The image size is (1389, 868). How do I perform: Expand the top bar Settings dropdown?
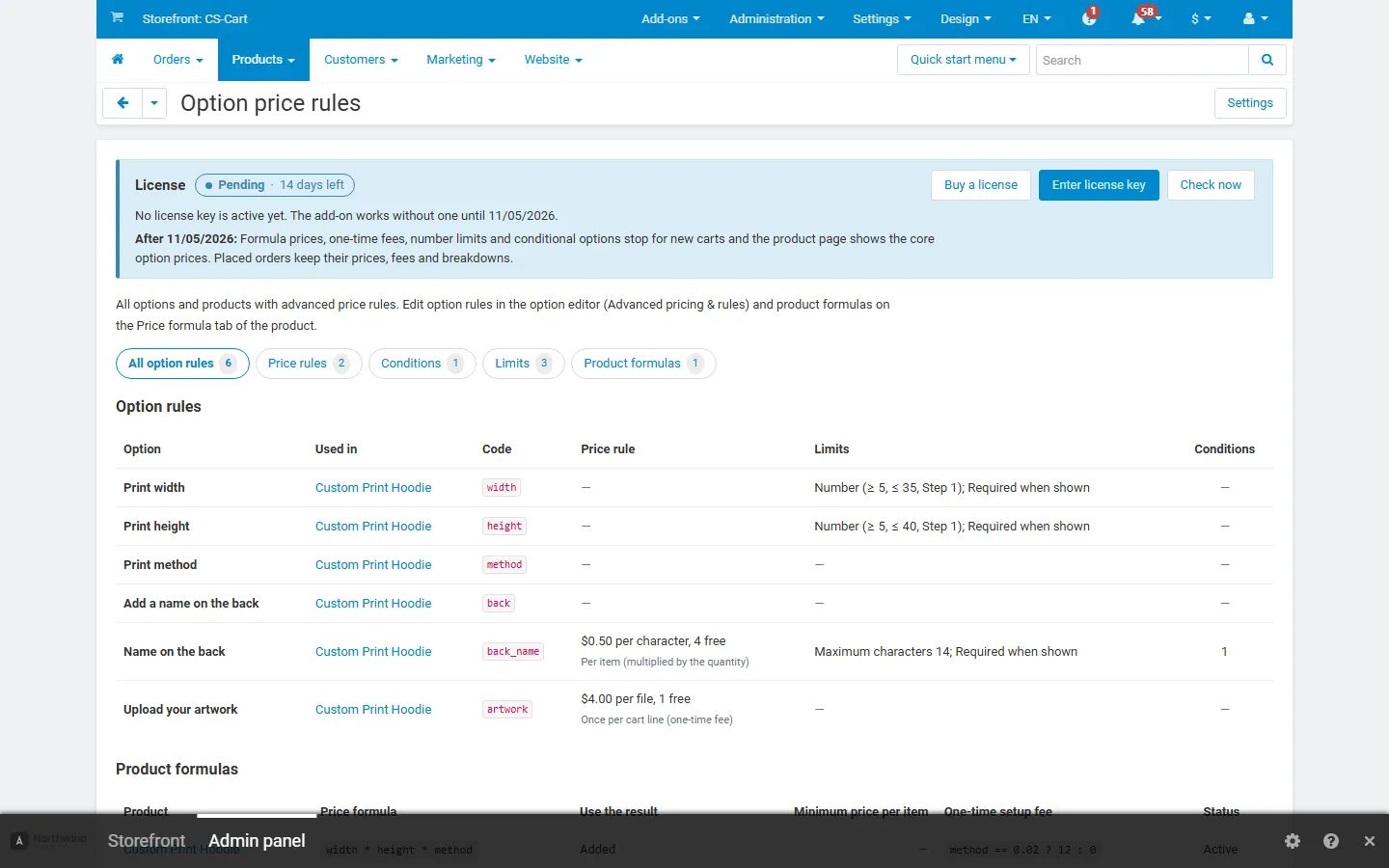tap(882, 19)
